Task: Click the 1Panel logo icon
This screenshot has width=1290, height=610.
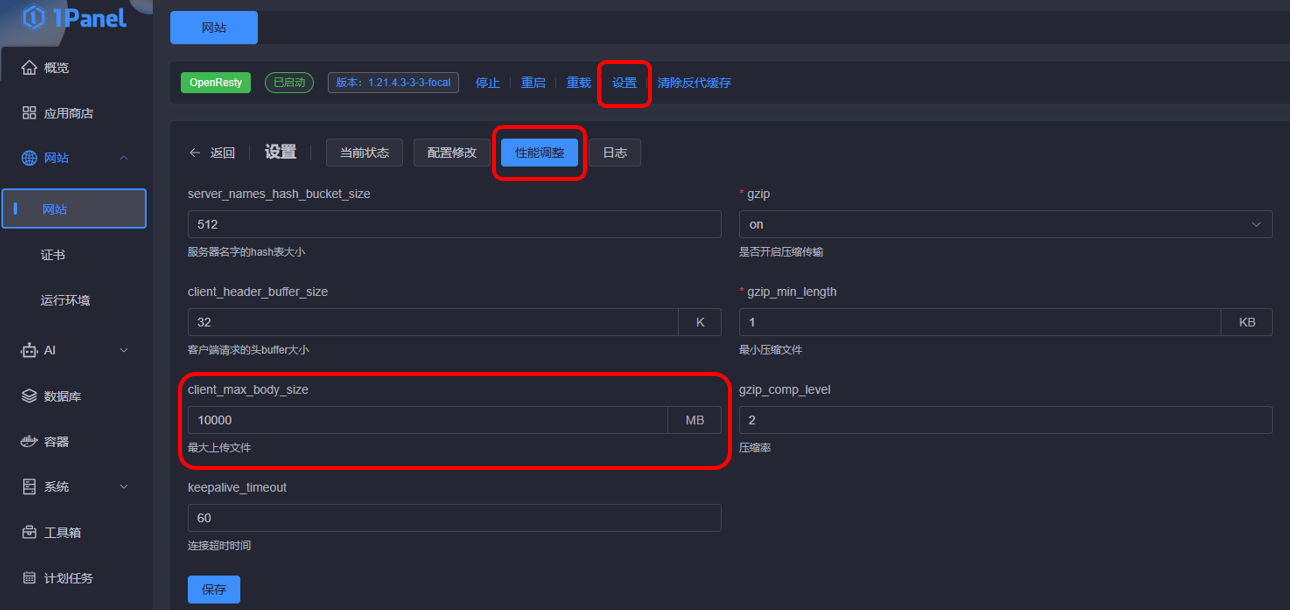Action: (33, 17)
